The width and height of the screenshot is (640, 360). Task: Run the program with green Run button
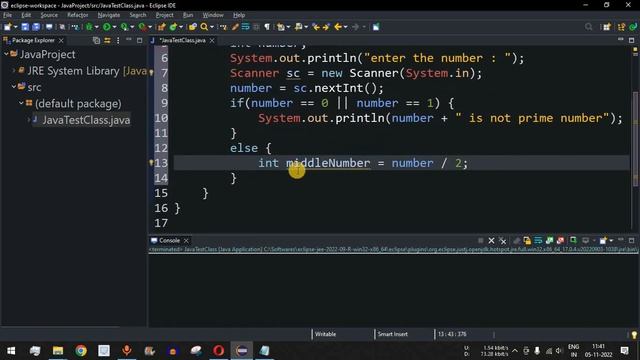(107, 27)
